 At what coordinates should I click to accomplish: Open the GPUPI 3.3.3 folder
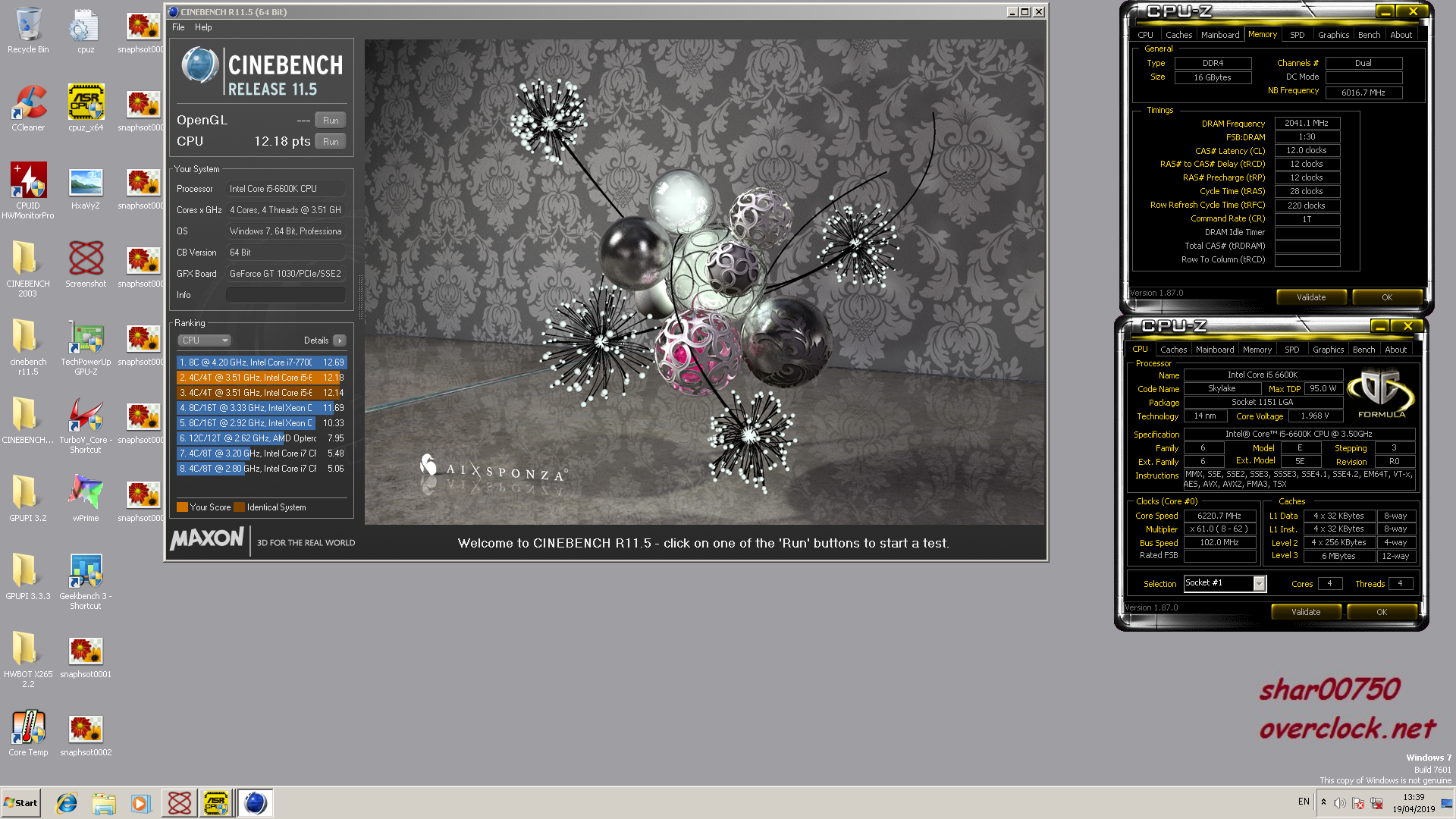[28, 577]
